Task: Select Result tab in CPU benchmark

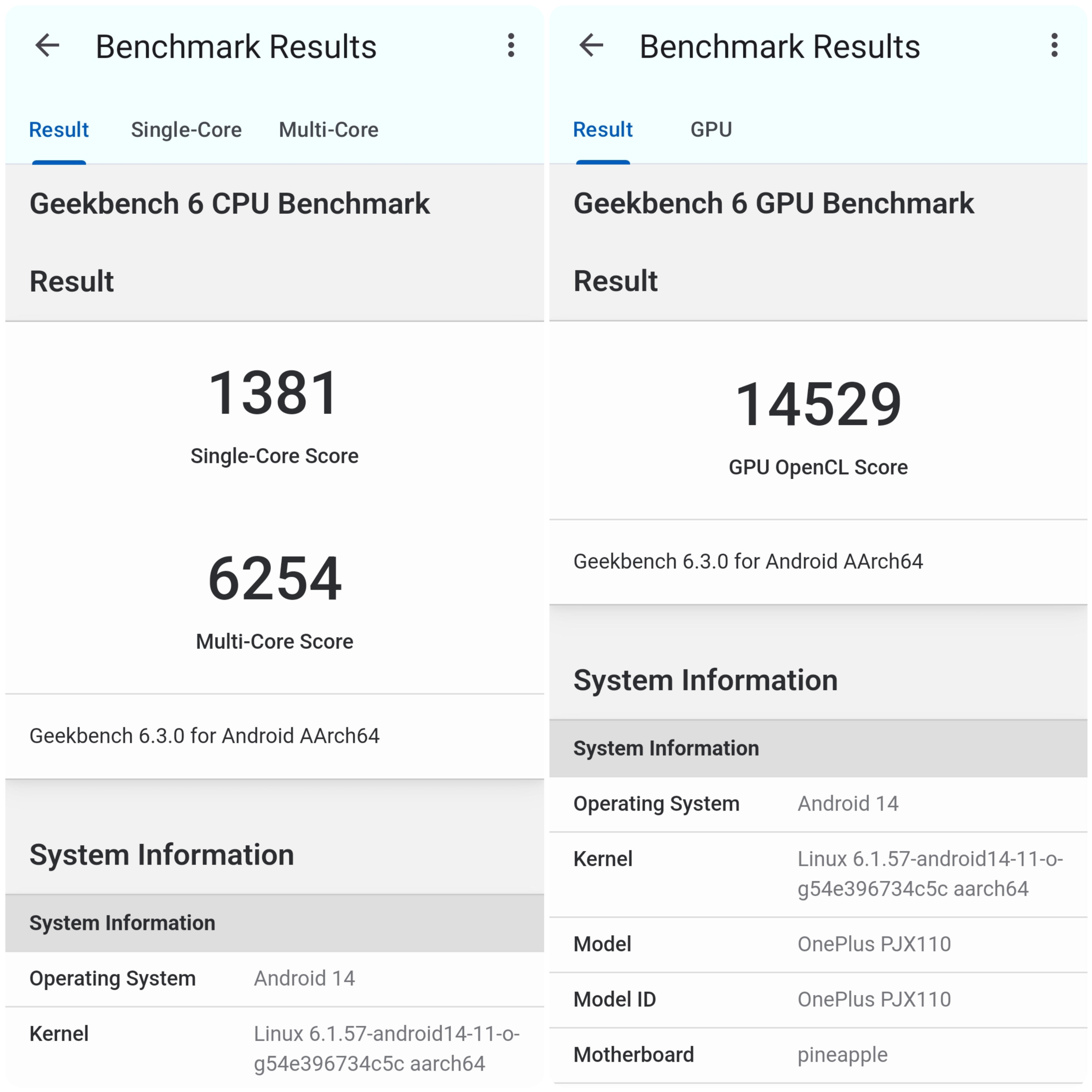Action: click(x=59, y=130)
